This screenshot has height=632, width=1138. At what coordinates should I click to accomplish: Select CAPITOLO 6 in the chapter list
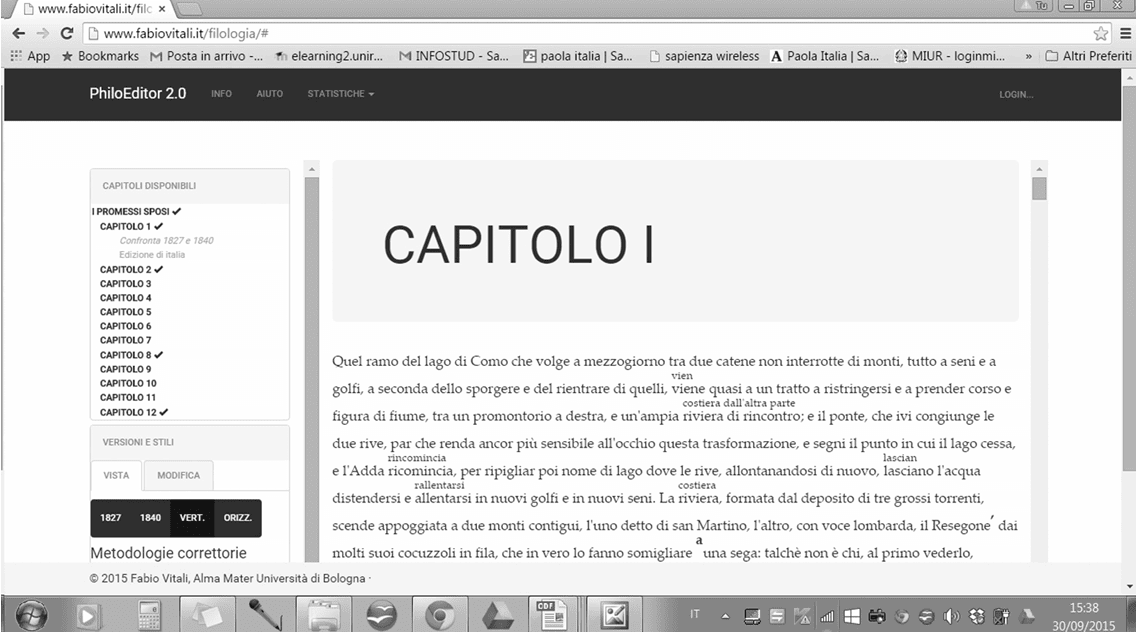(126, 326)
